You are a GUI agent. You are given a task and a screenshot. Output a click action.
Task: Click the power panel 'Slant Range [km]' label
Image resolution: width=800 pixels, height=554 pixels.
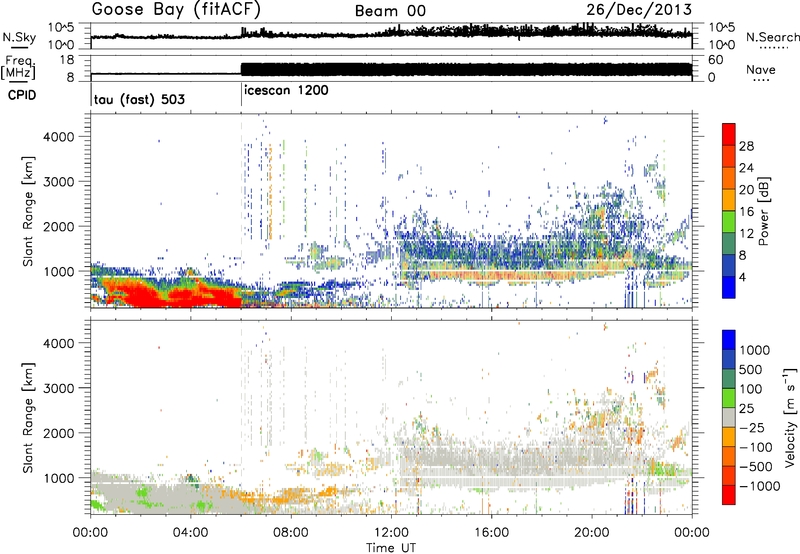pyautogui.click(x=28, y=211)
